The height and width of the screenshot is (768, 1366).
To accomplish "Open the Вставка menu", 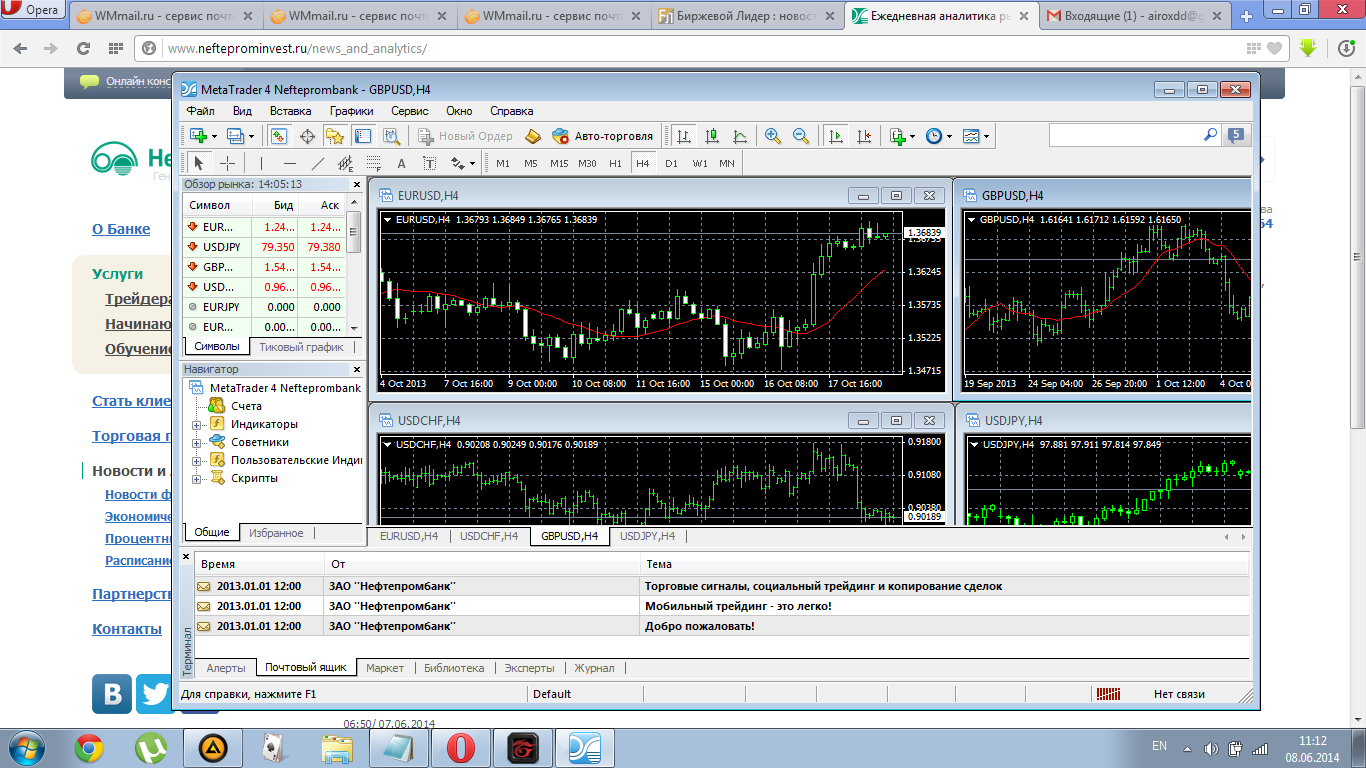I will (290, 111).
